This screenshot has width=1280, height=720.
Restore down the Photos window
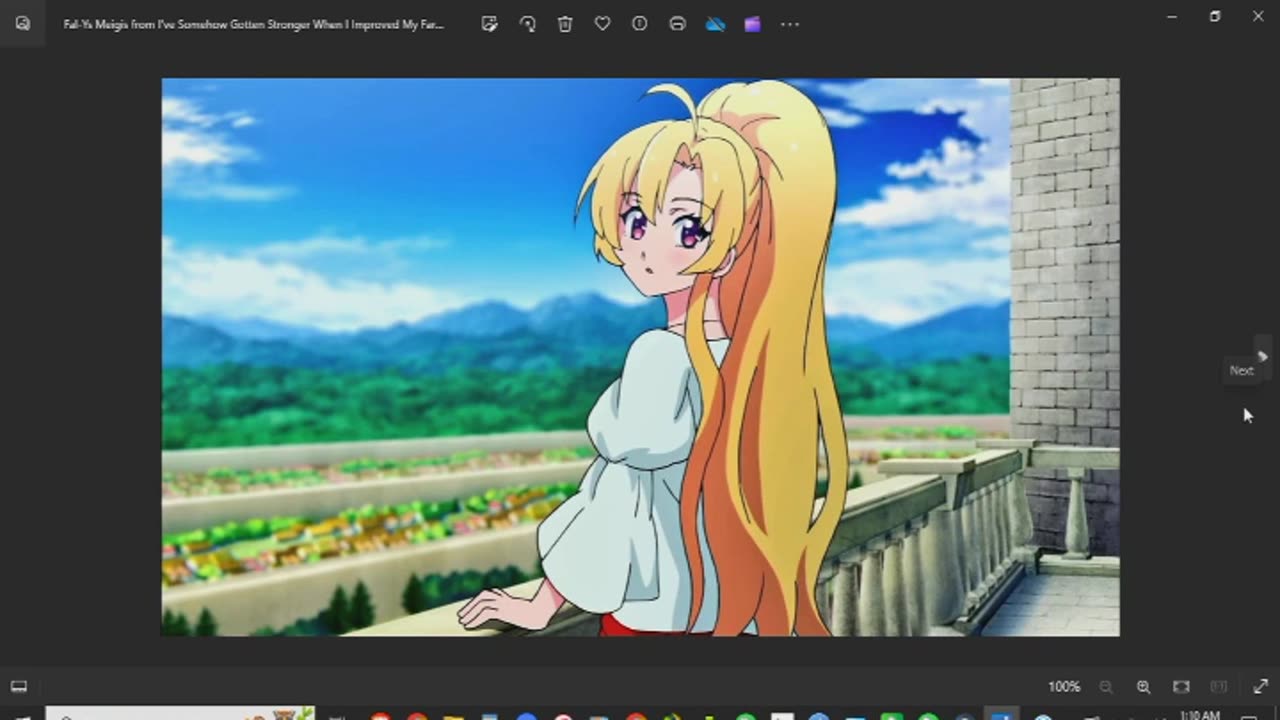pos(1215,16)
